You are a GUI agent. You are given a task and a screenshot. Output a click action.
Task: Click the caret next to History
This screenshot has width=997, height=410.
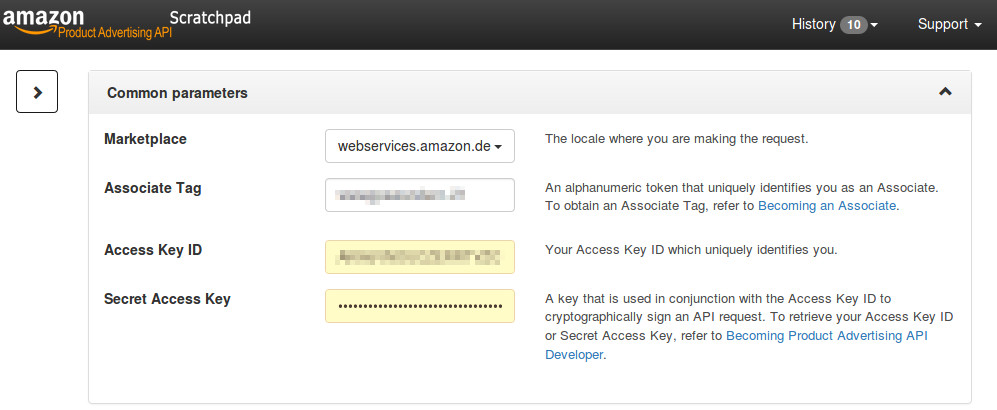click(x=874, y=25)
